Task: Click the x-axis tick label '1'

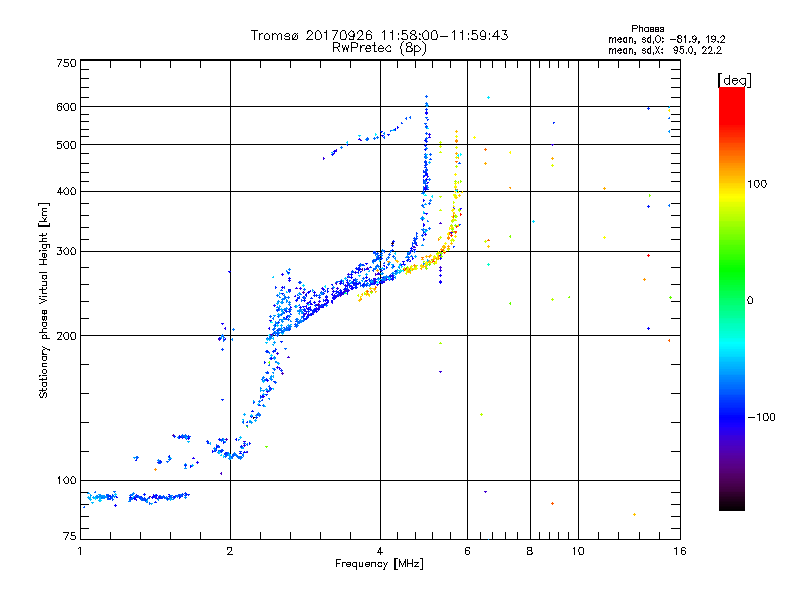Action: click(x=80, y=551)
